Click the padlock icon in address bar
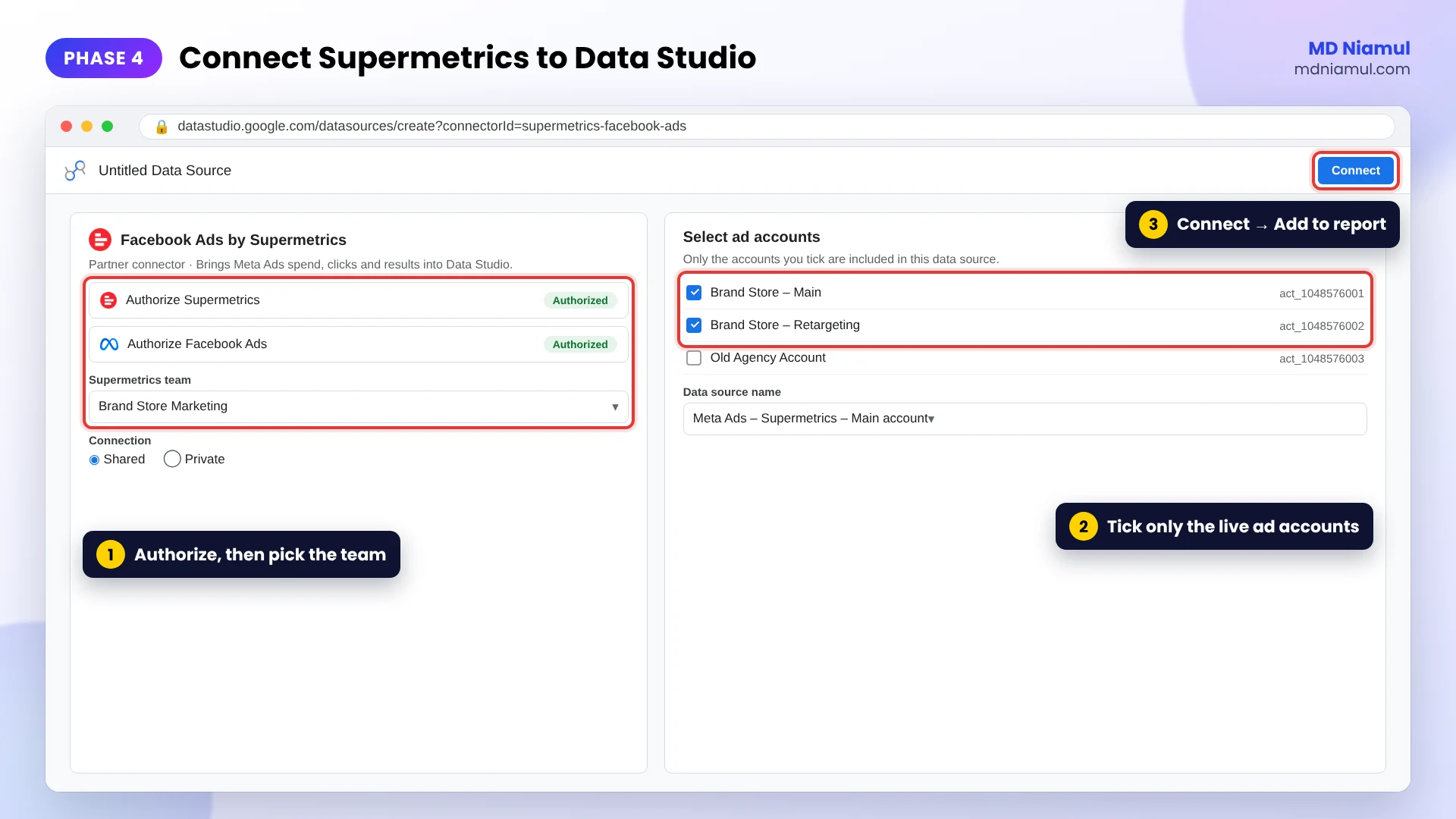 161,127
